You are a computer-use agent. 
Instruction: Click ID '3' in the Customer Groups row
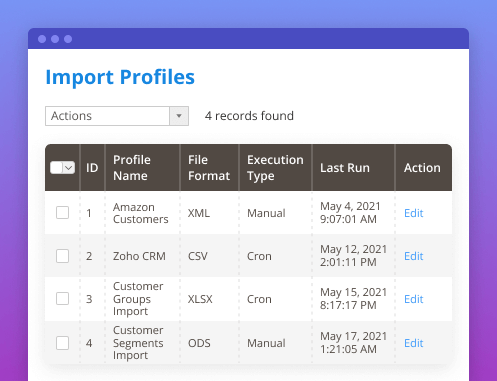click(x=89, y=299)
